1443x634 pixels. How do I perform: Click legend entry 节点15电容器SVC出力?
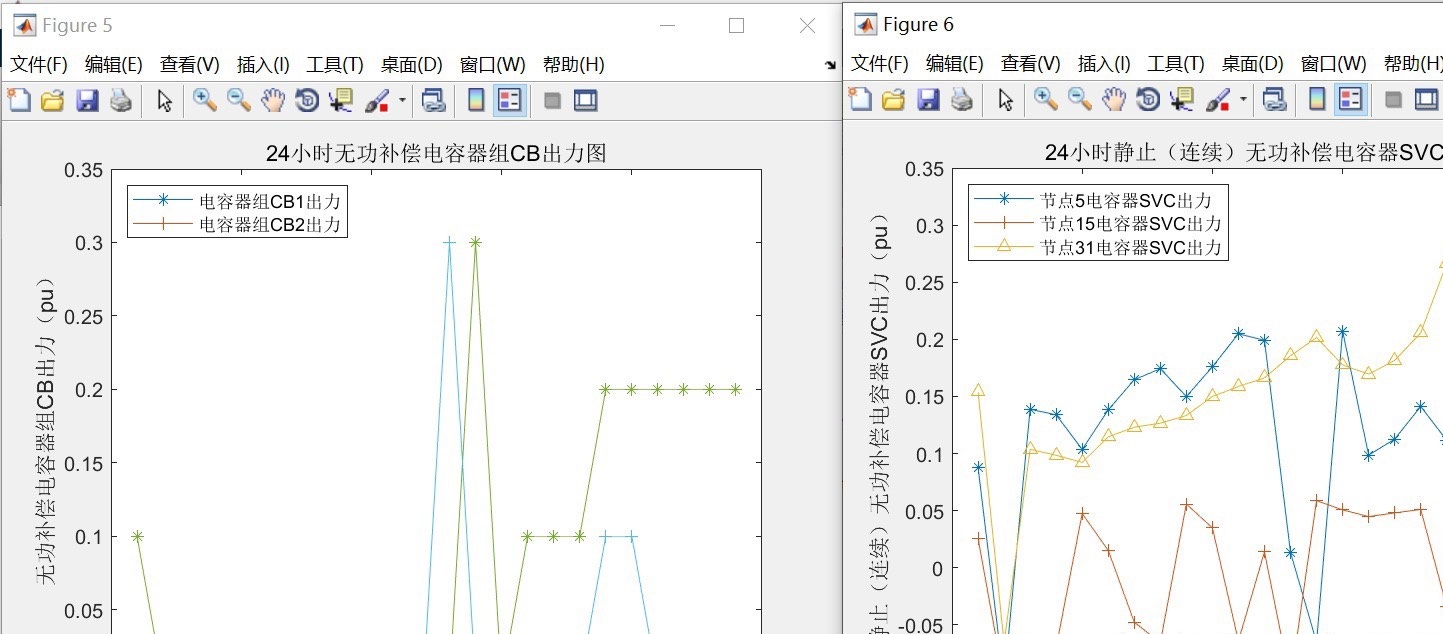(x=1131, y=224)
